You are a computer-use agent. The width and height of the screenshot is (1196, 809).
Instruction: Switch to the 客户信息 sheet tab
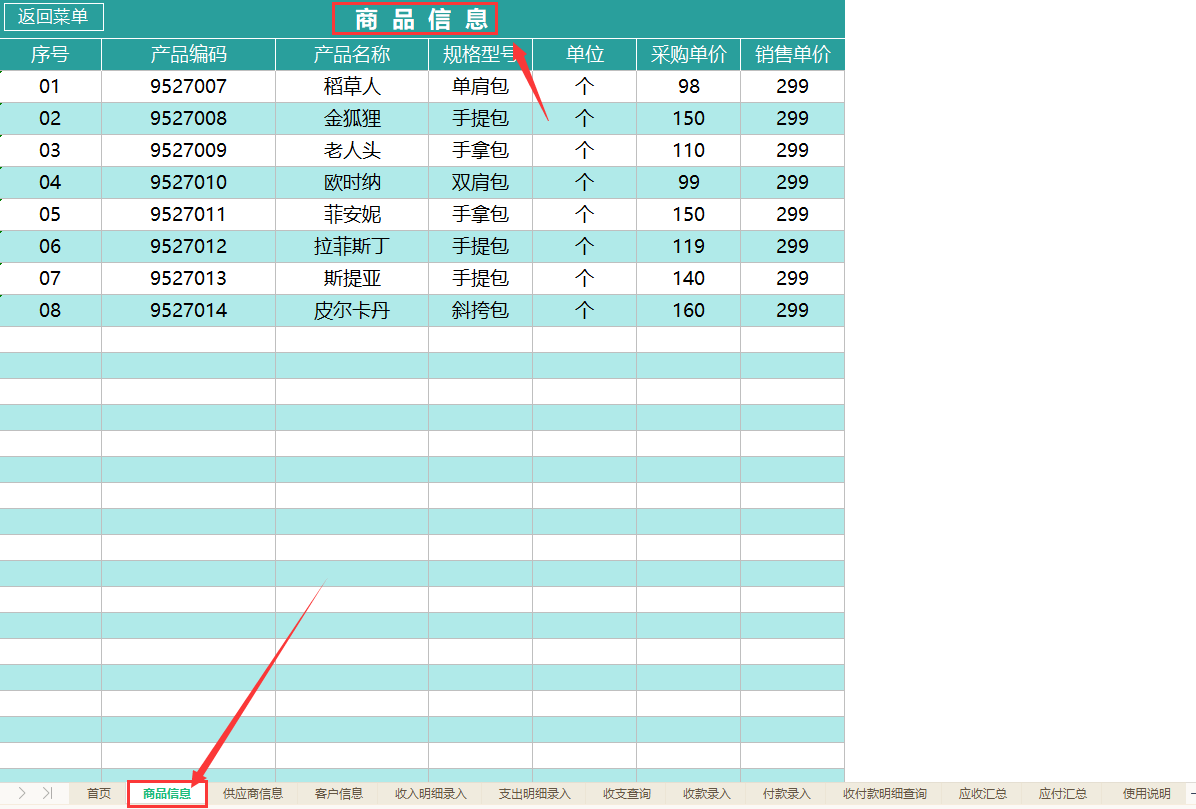click(x=339, y=793)
